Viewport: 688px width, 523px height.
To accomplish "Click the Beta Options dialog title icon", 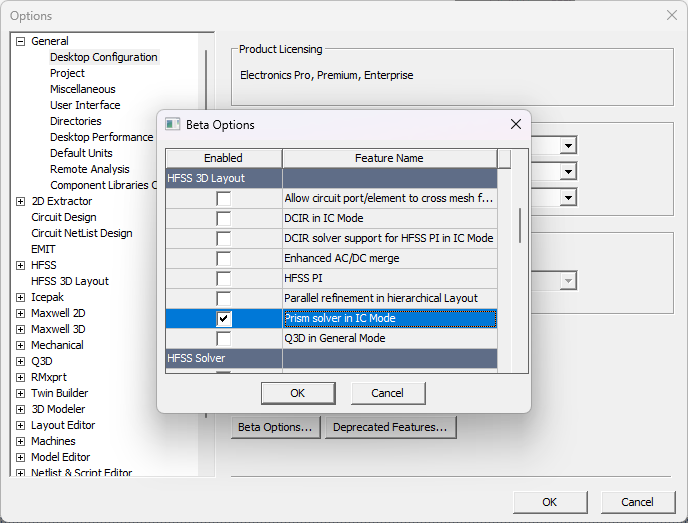I will point(172,125).
